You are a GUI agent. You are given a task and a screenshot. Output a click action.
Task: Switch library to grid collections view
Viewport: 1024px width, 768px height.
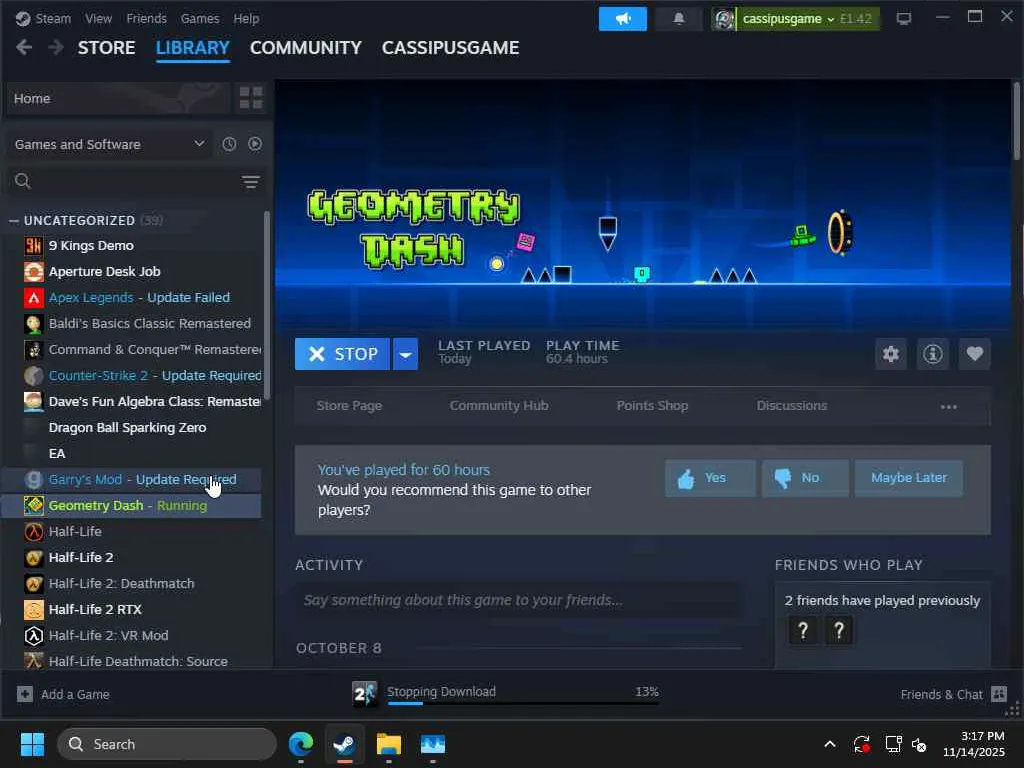251,98
